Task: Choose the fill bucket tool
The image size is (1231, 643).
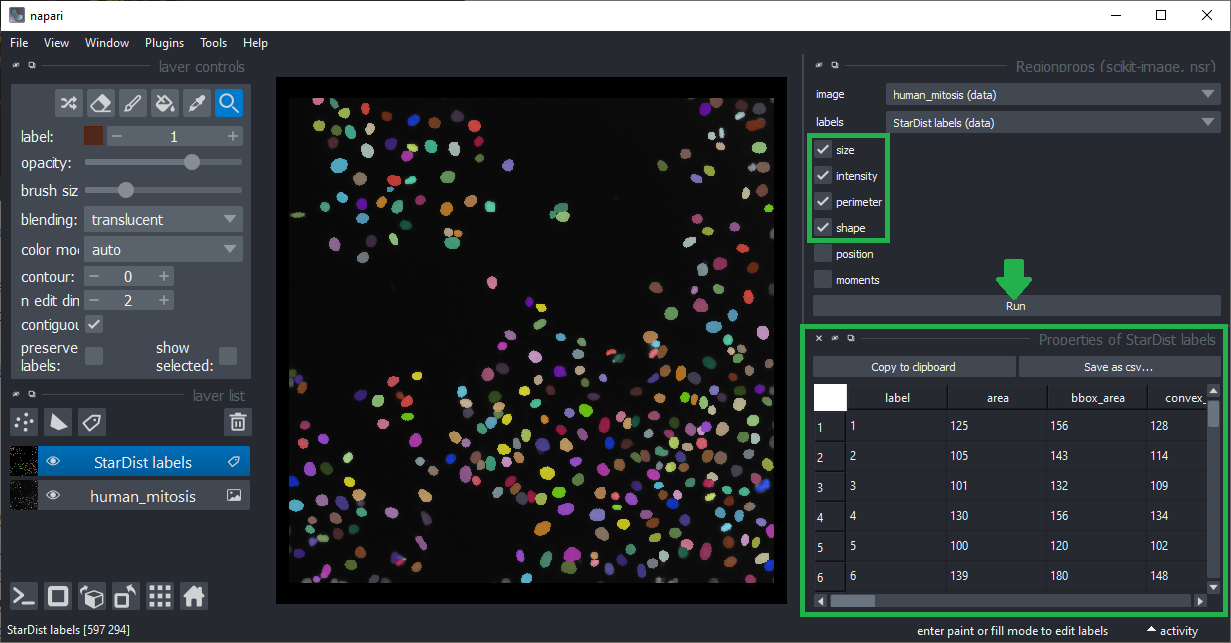Action: 165,103
